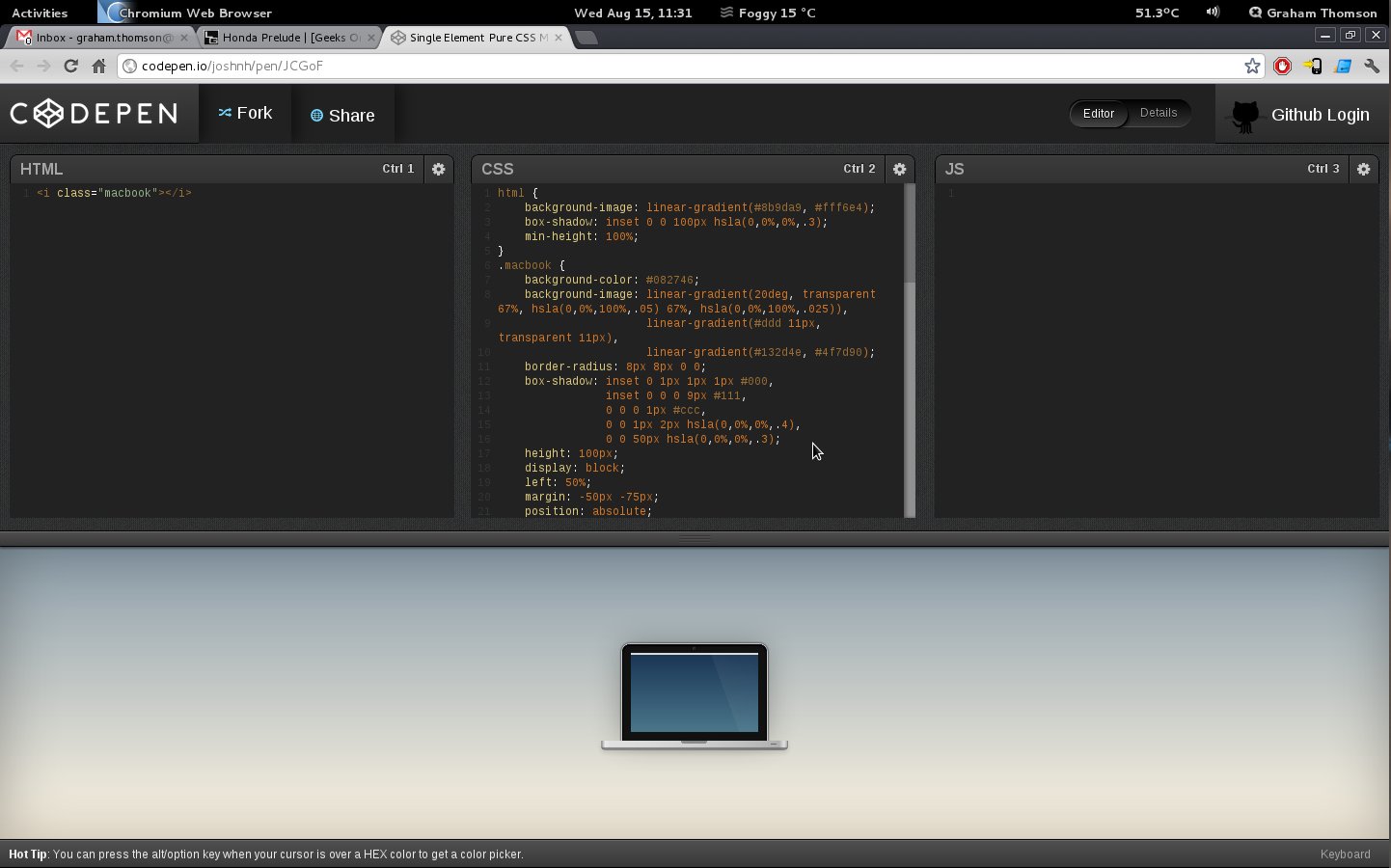Go back in browser history
Viewport: 1391px width, 868px height.
point(16,66)
